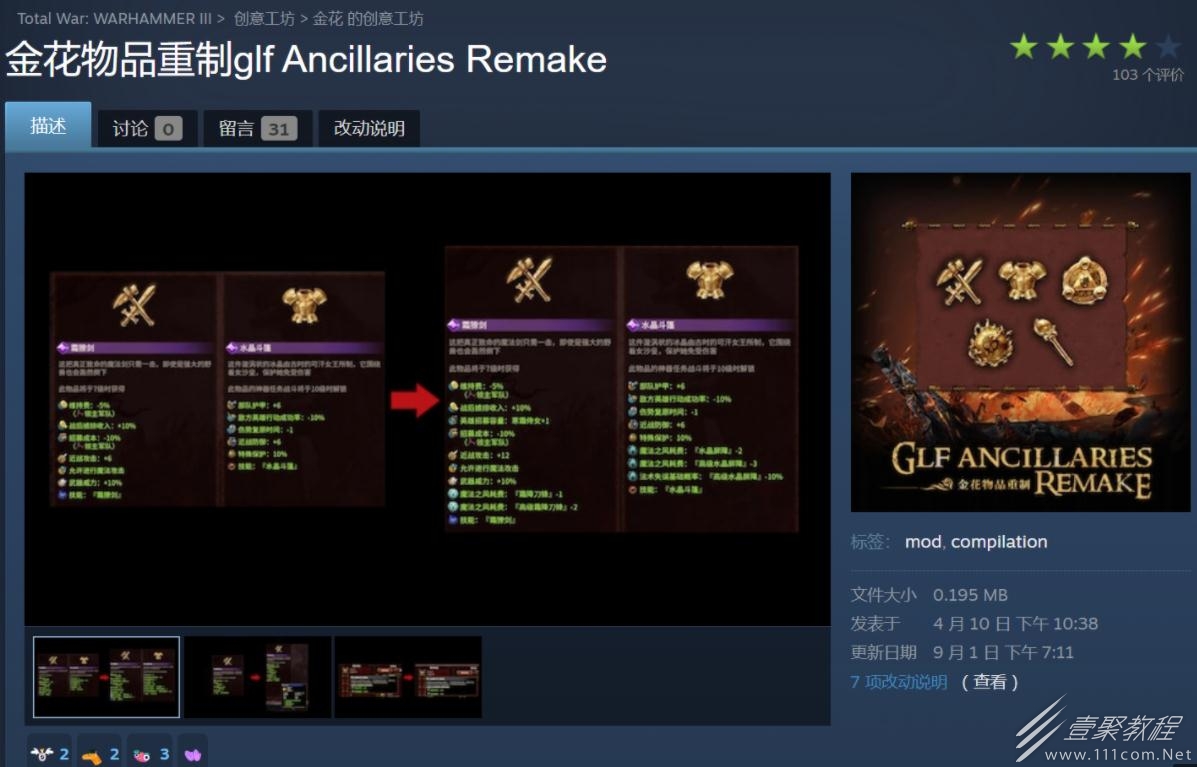Select the third screenshot thumbnail
The height and width of the screenshot is (767, 1197).
408,677
